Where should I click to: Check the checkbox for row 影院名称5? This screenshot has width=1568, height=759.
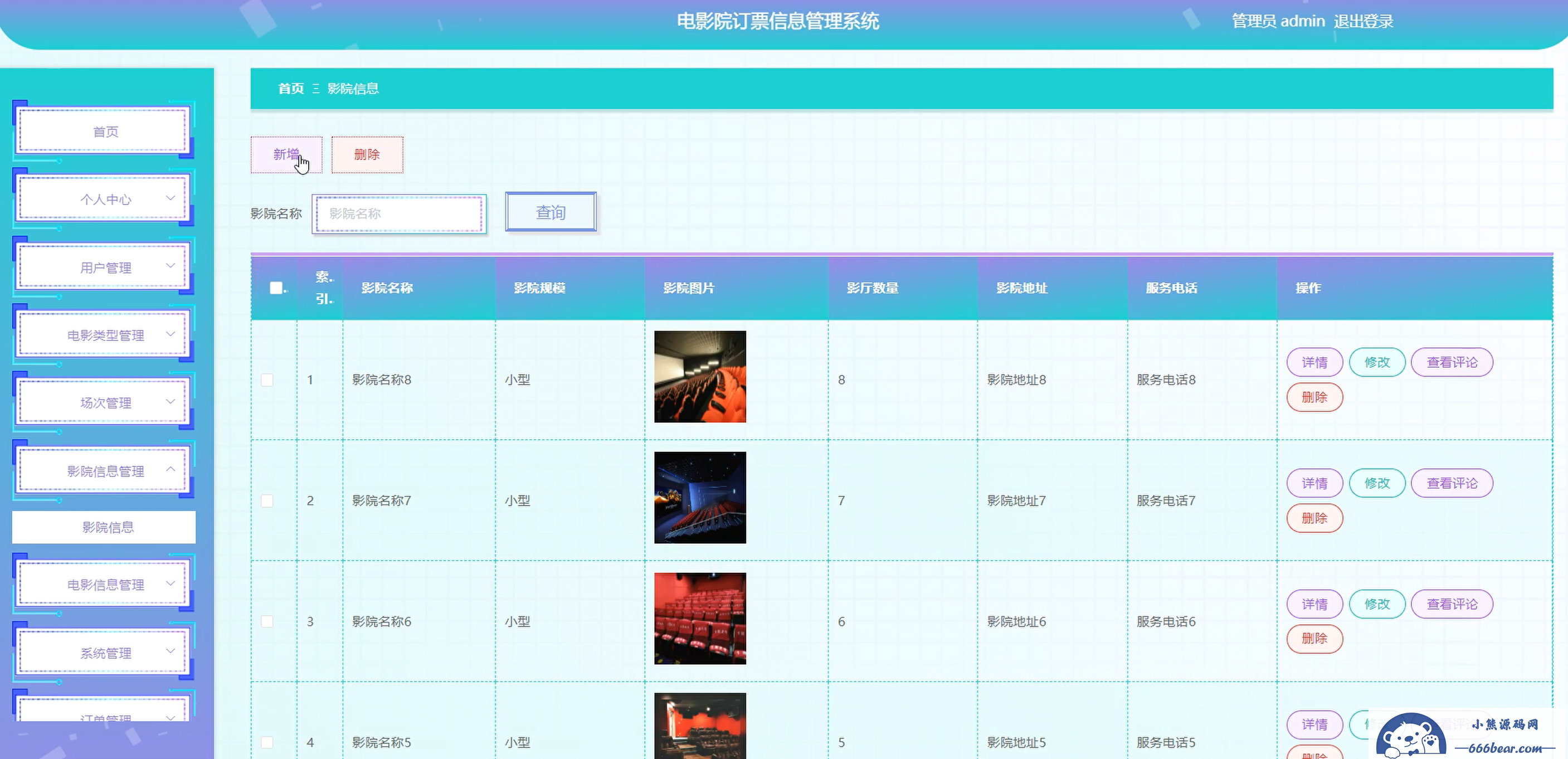267,743
